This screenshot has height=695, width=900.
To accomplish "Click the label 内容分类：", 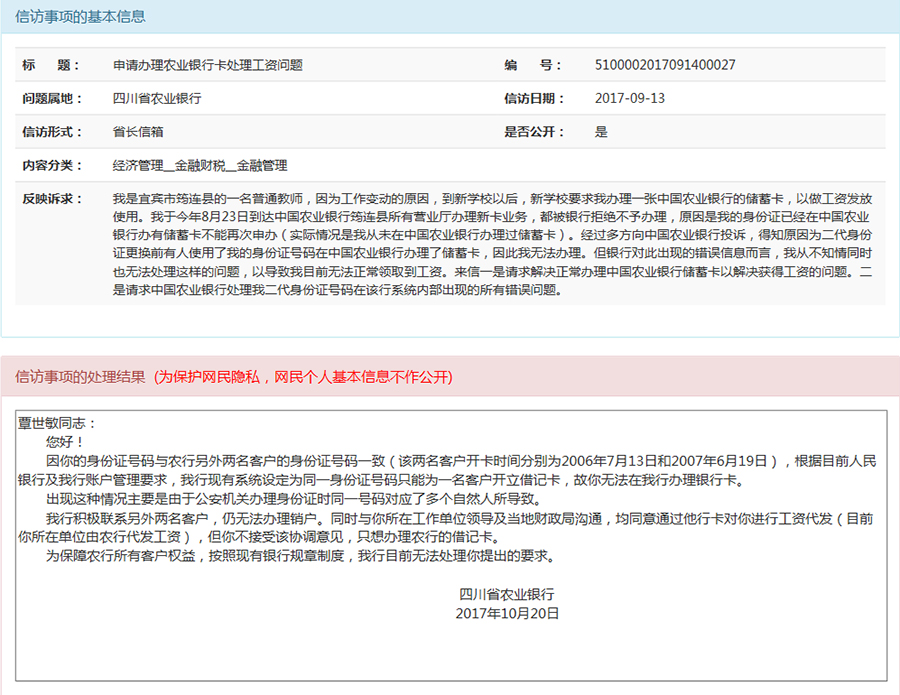I will click(x=52, y=166).
